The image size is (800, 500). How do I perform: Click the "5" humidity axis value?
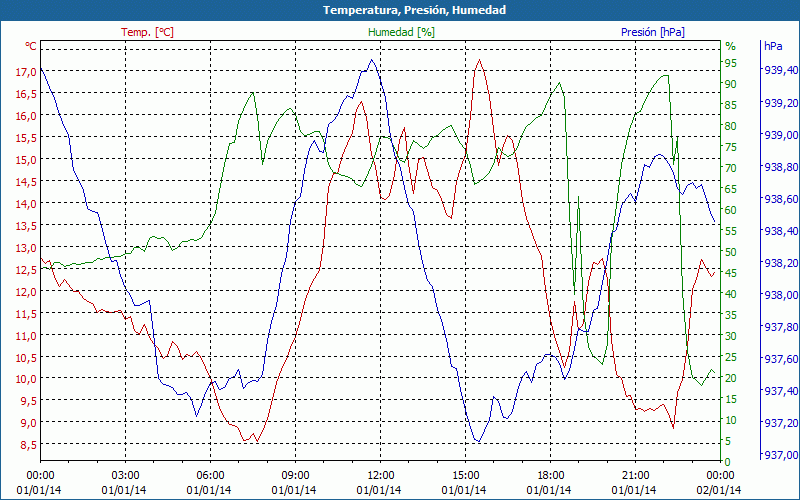coord(728,441)
